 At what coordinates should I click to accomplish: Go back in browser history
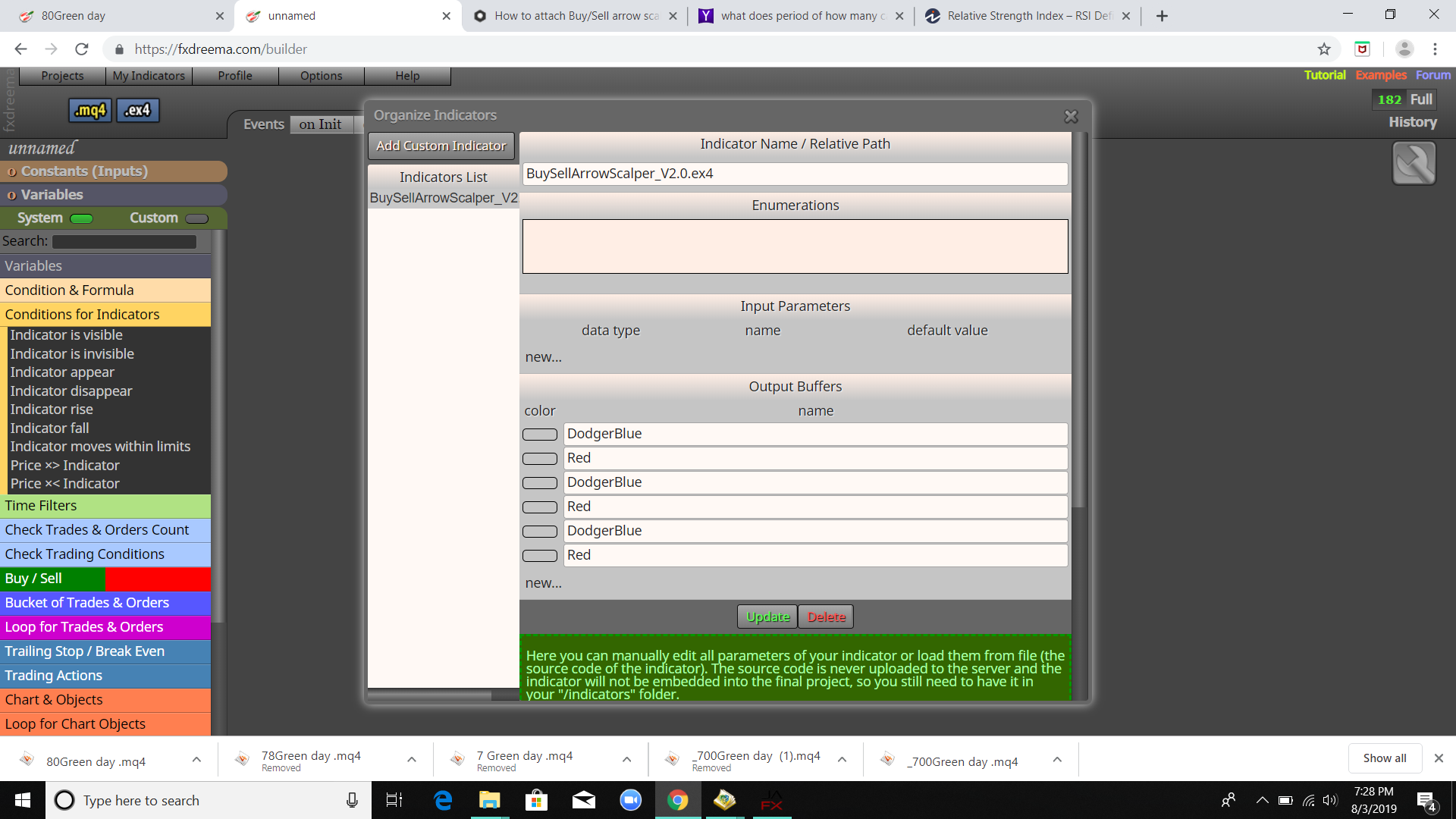[20, 49]
